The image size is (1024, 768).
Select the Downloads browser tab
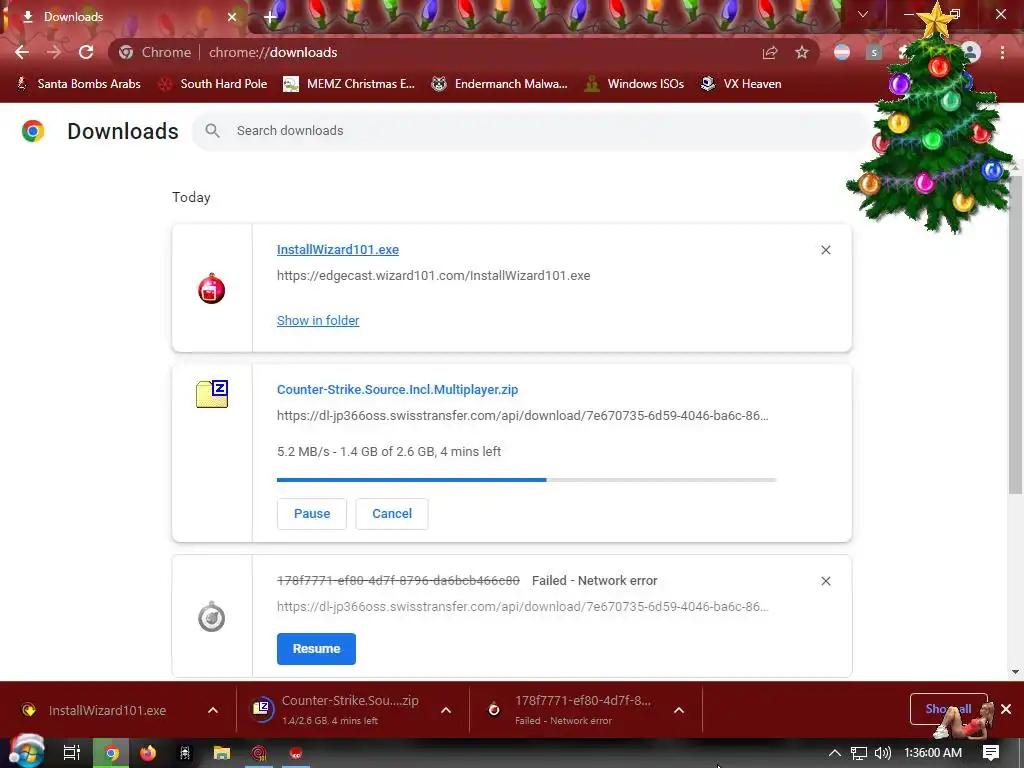pyautogui.click(x=124, y=17)
